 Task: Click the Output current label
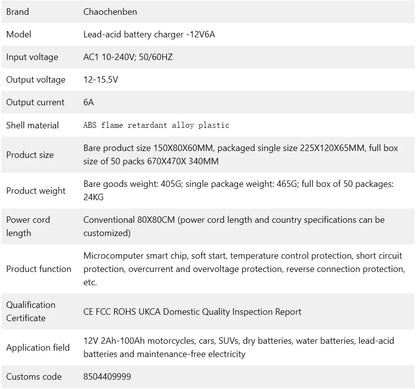pos(35,102)
